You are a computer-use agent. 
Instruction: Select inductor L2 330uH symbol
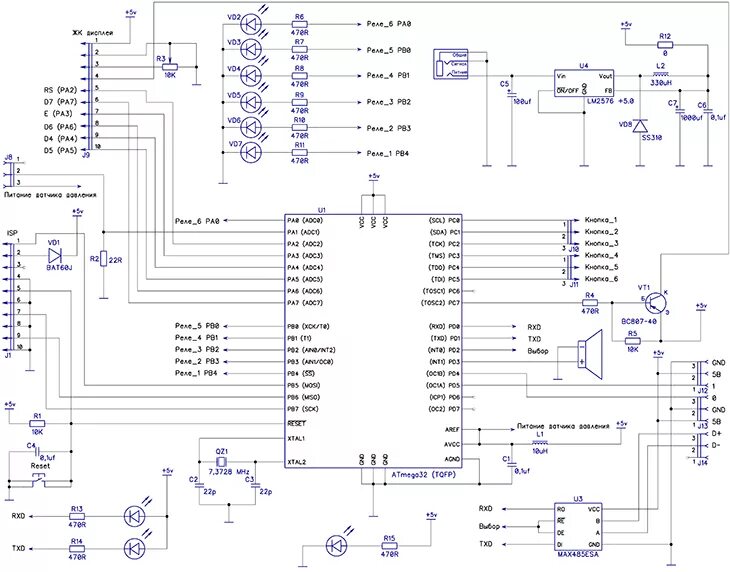[660, 74]
